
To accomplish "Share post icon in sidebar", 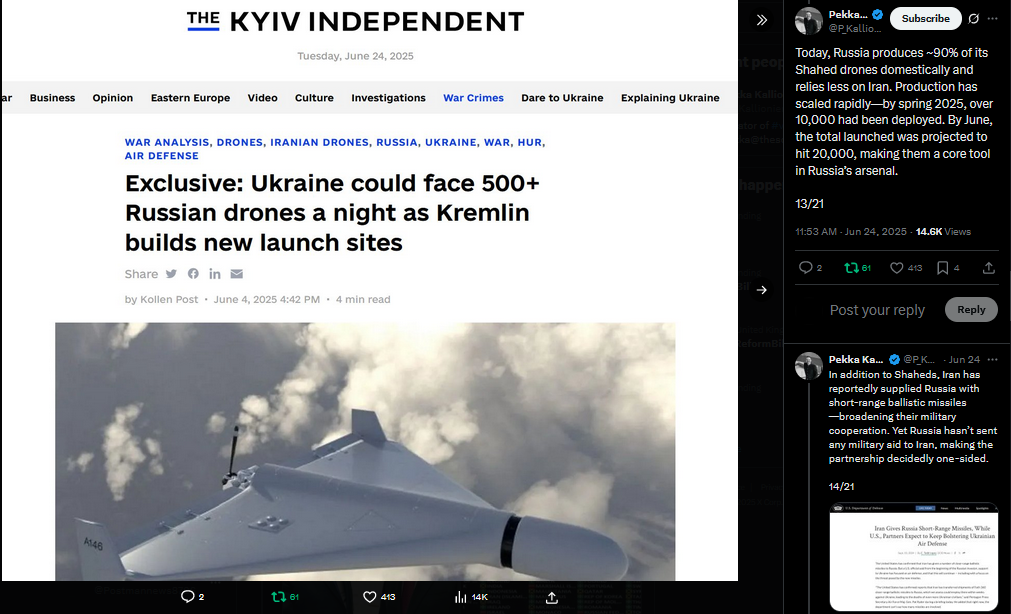I will tap(988, 268).
